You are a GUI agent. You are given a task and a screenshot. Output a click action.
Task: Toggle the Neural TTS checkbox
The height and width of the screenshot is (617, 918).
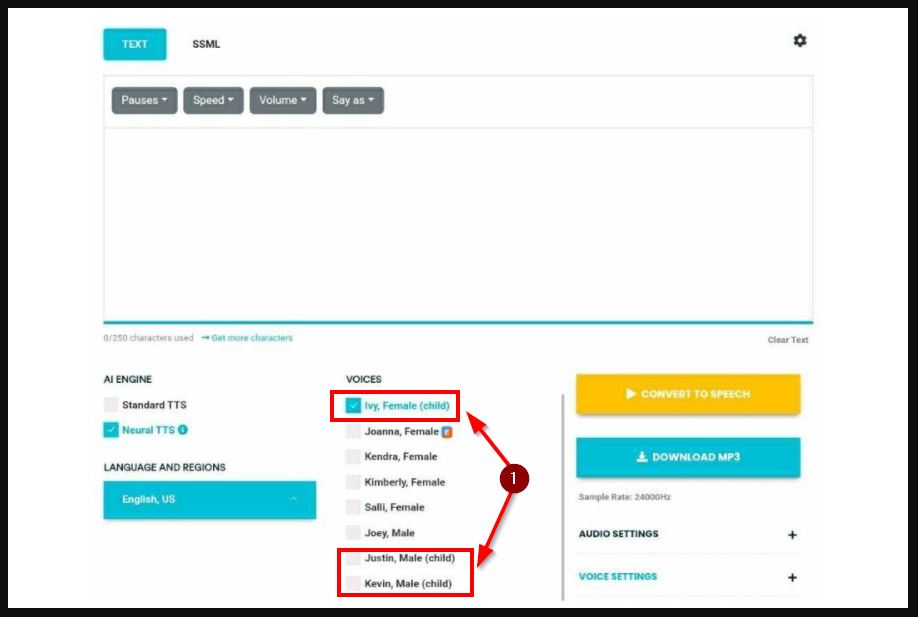tap(111, 430)
